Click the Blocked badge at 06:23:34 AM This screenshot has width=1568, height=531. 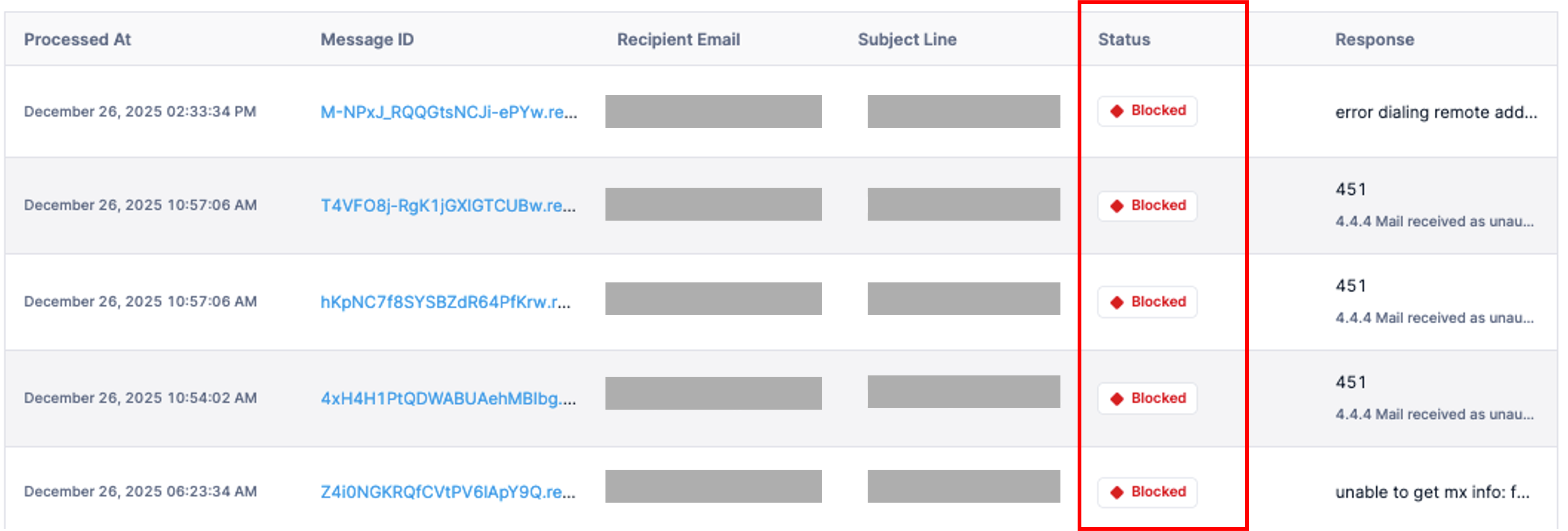click(x=1147, y=492)
